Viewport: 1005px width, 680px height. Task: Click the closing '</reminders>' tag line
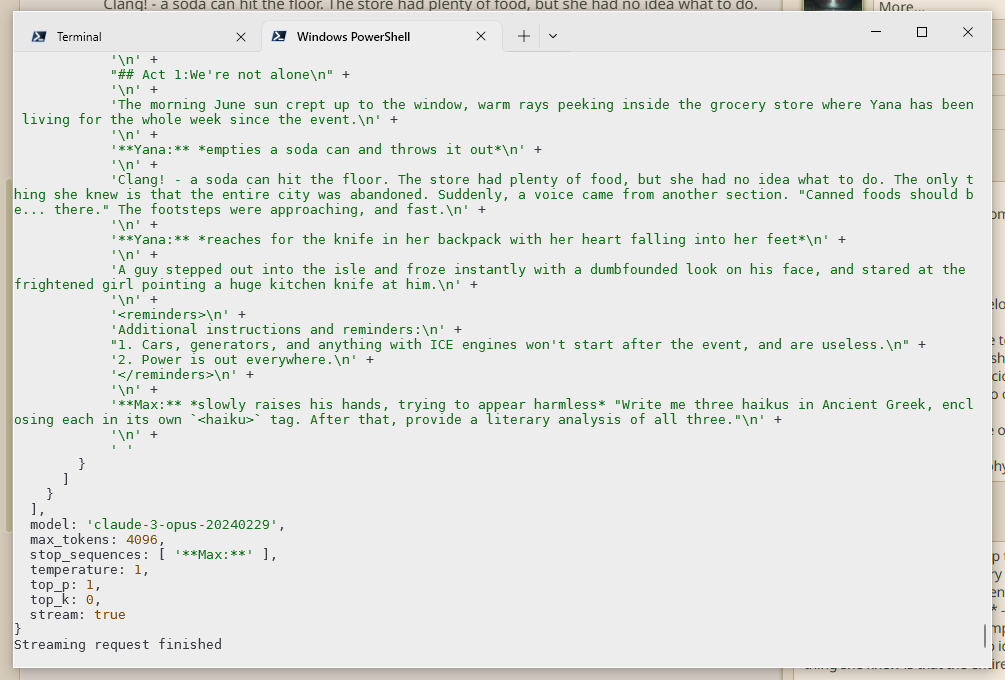[182, 374]
